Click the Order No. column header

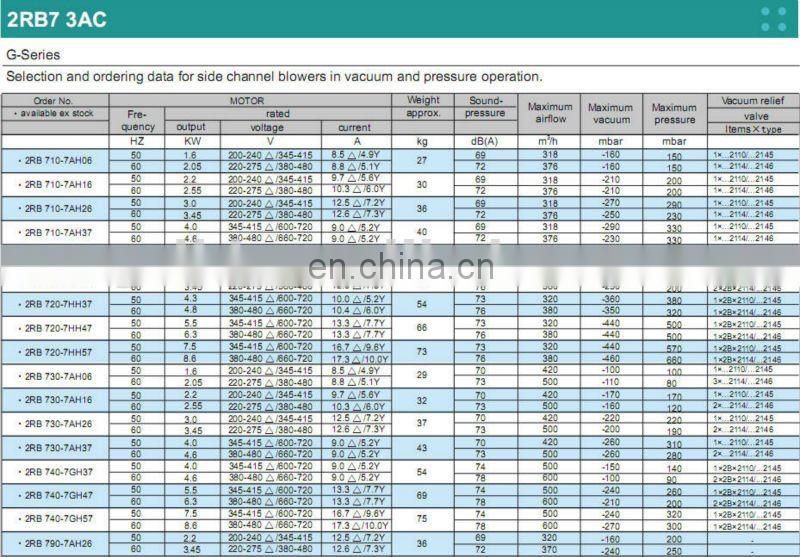tap(54, 101)
